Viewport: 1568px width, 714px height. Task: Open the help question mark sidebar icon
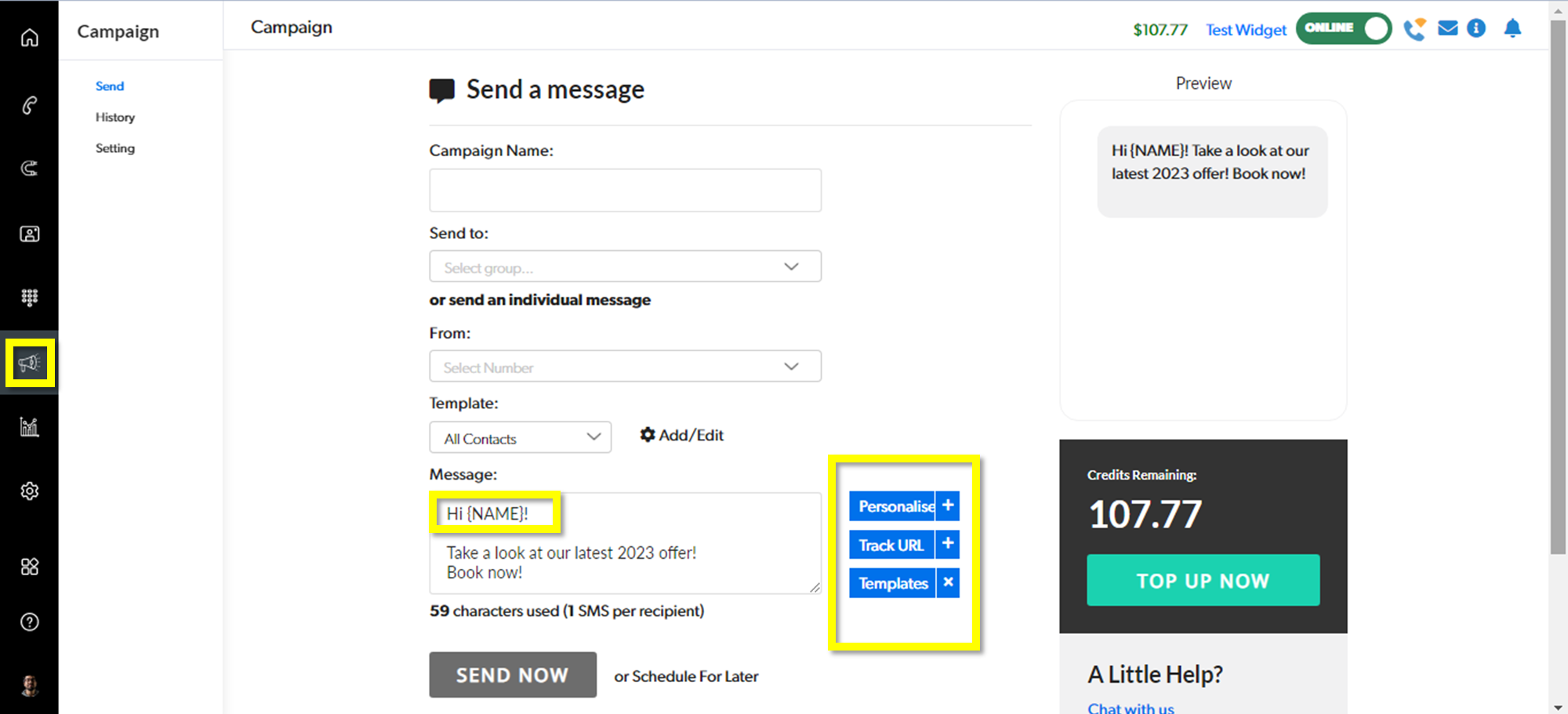point(29,622)
